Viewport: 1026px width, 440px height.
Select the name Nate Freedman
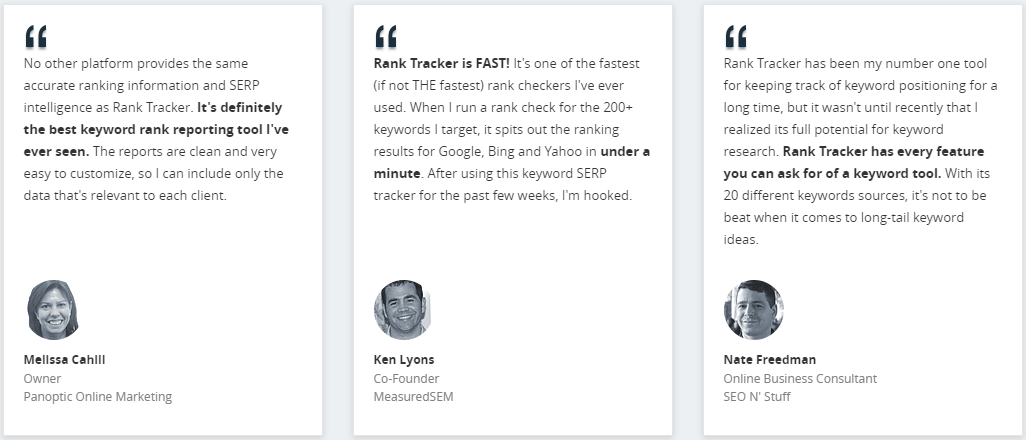pyautogui.click(x=770, y=359)
